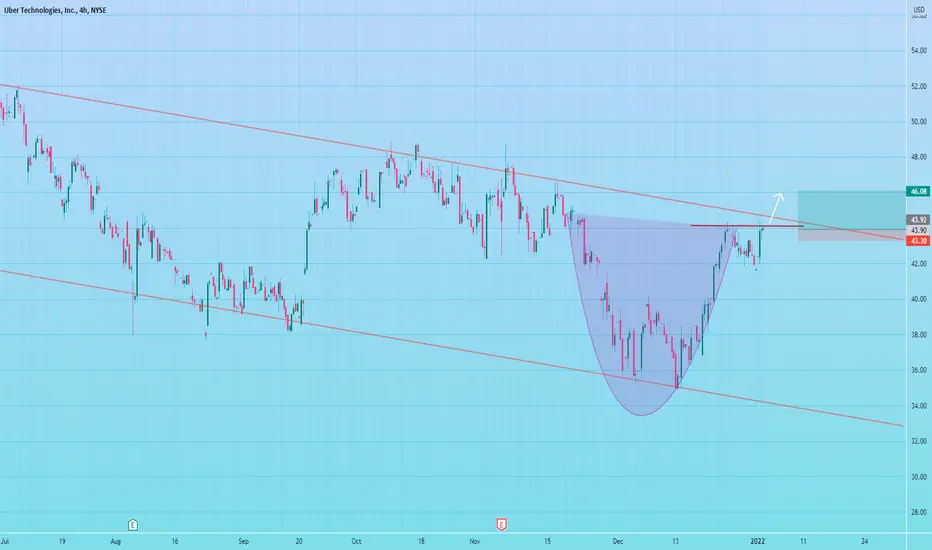Click the Uber Technologies, Inc. chart title
932x550 pixels.
tap(55, 10)
